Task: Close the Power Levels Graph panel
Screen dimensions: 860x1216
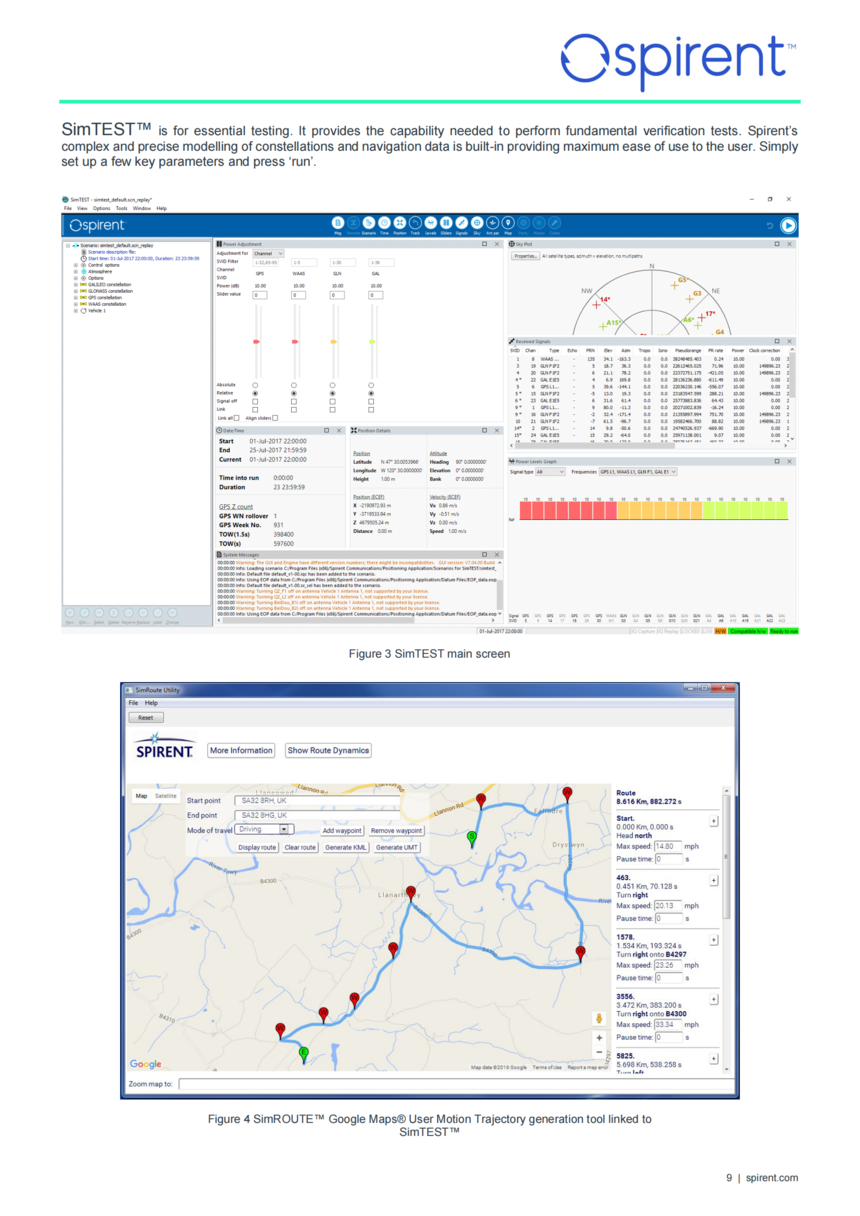Action: tap(787, 461)
